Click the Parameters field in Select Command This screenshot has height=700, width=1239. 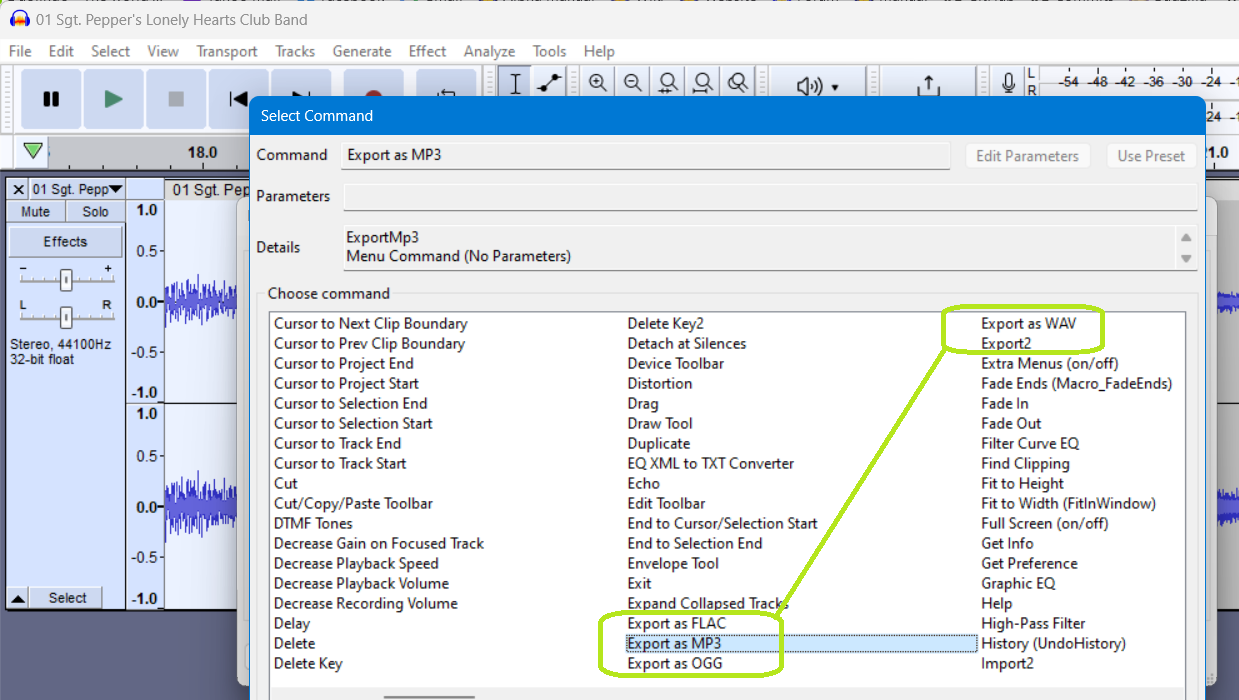coord(770,197)
